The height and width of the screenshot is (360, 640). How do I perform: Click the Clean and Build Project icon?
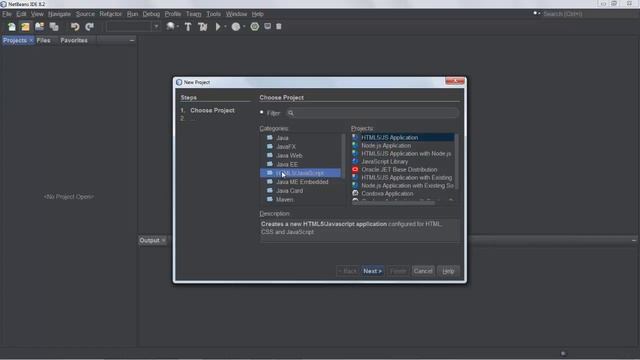tap(202, 27)
